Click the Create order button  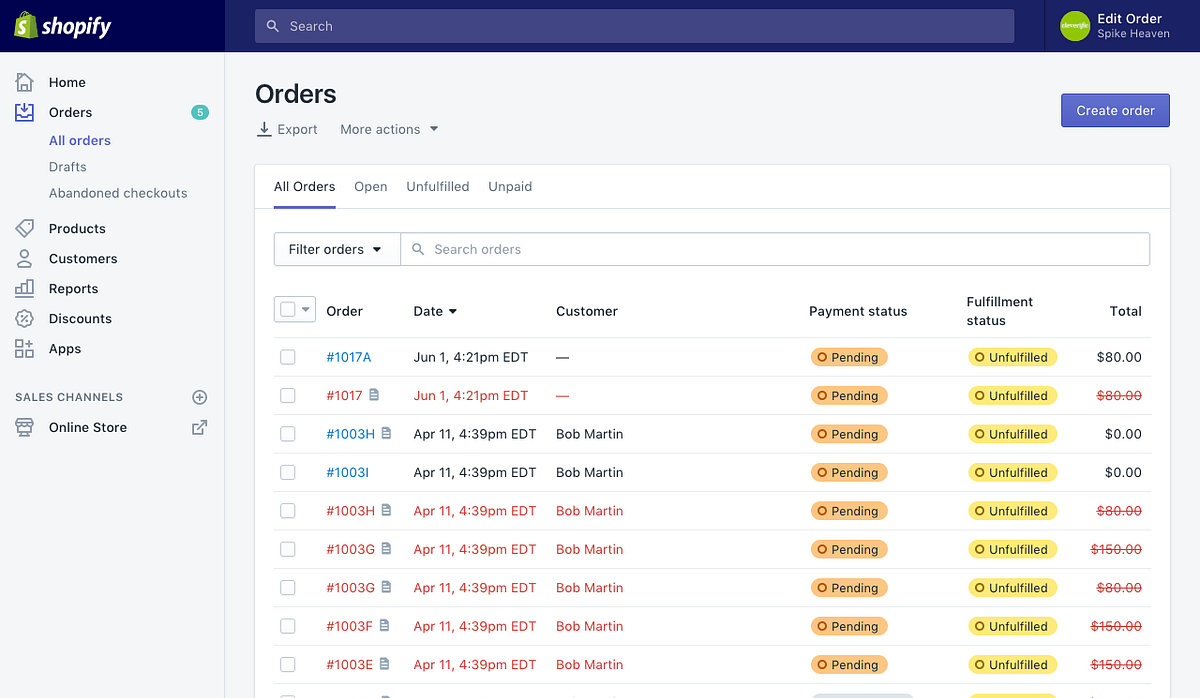1115,110
